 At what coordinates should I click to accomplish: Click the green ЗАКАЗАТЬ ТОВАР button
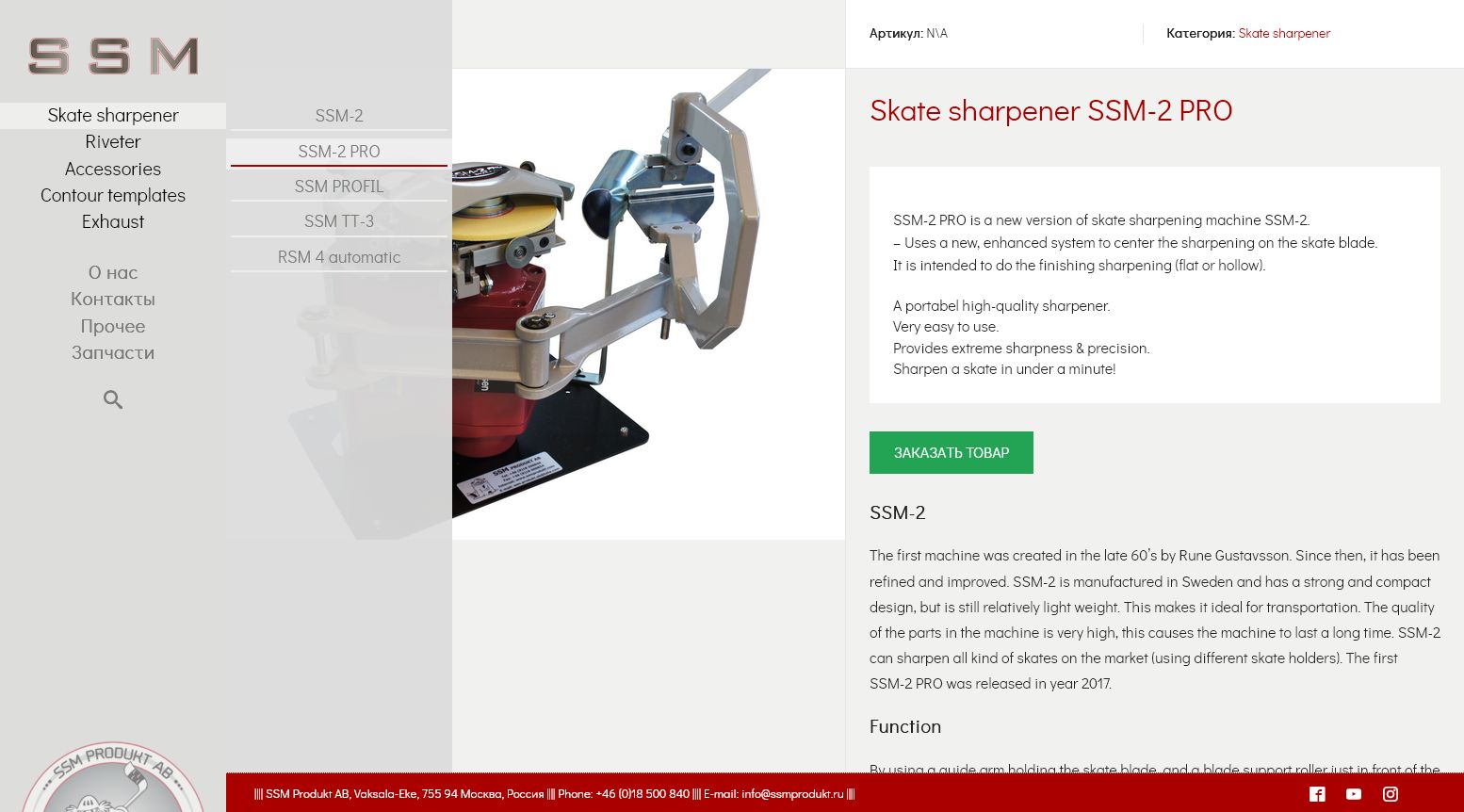[x=952, y=452]
